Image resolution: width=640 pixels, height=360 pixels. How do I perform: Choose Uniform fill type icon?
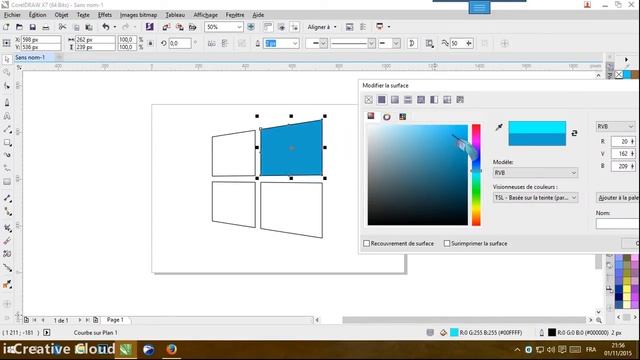coord(382,100)
